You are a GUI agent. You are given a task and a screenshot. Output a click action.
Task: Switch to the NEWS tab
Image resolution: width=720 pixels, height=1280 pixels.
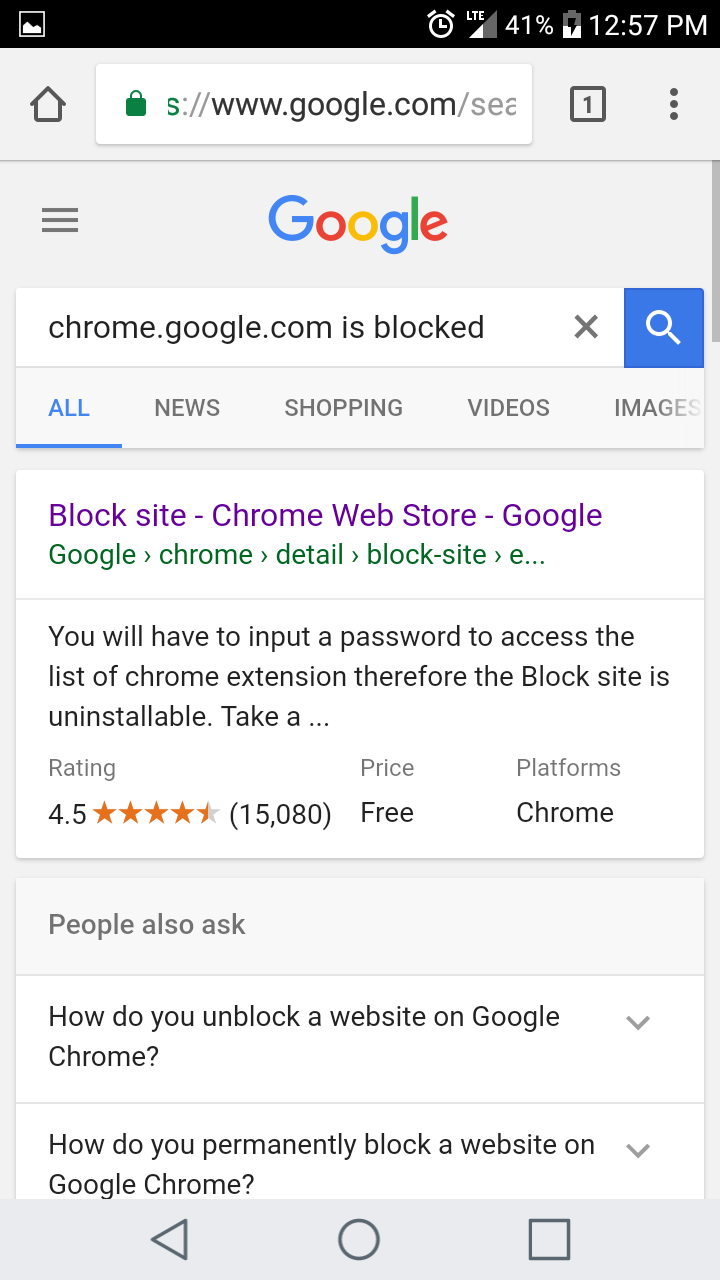coord(187,408)
